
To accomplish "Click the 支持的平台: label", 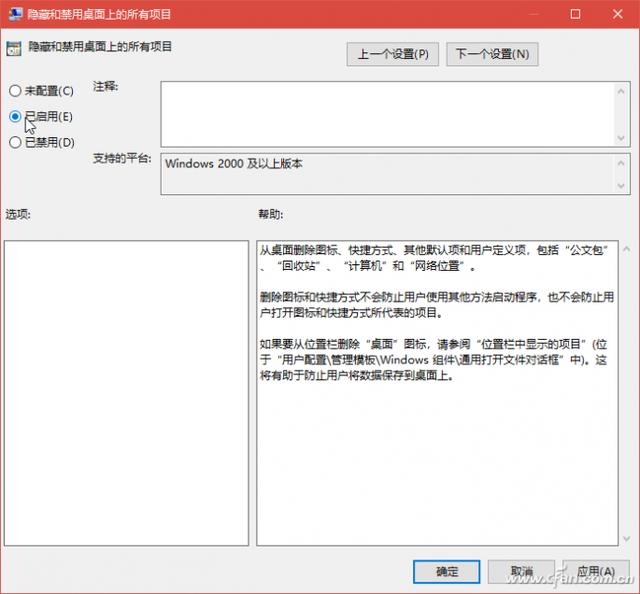I will pos(122,158).
